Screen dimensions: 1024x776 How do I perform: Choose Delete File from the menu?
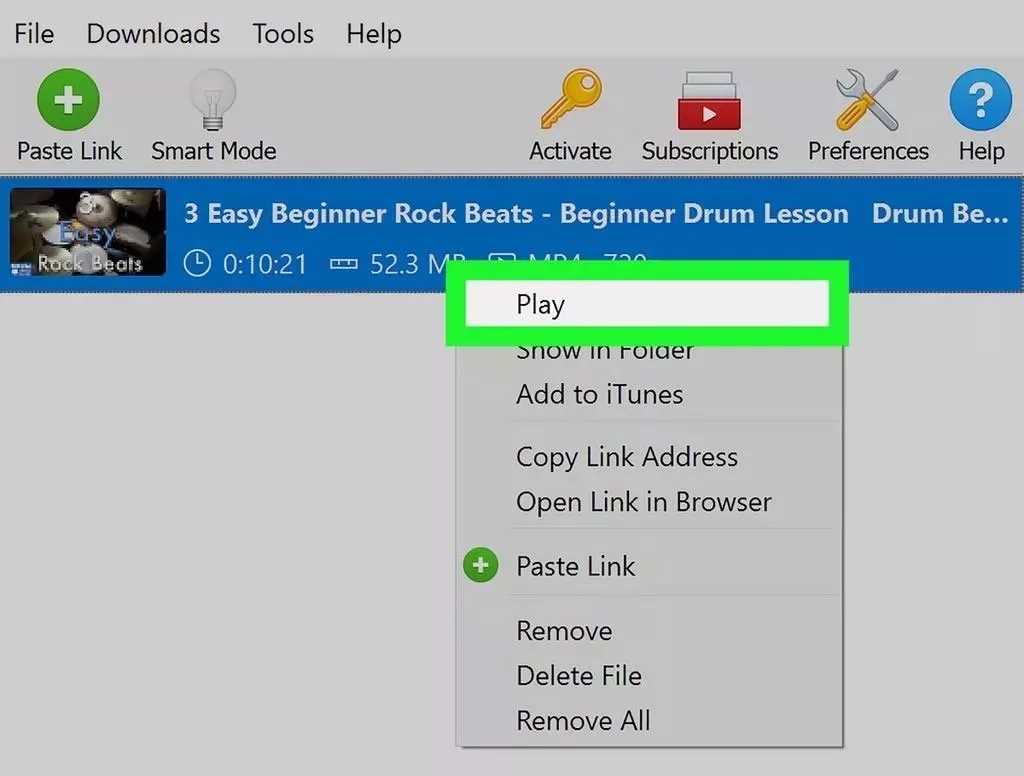(579, 676)
